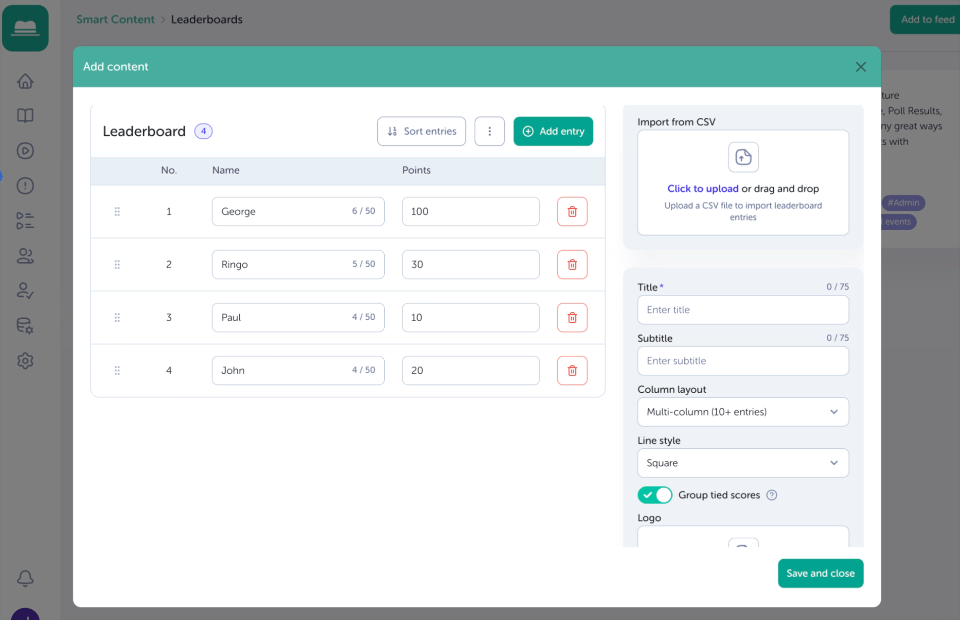
Task: Go to Home in the sidebar
Action: tap(25, 81)
